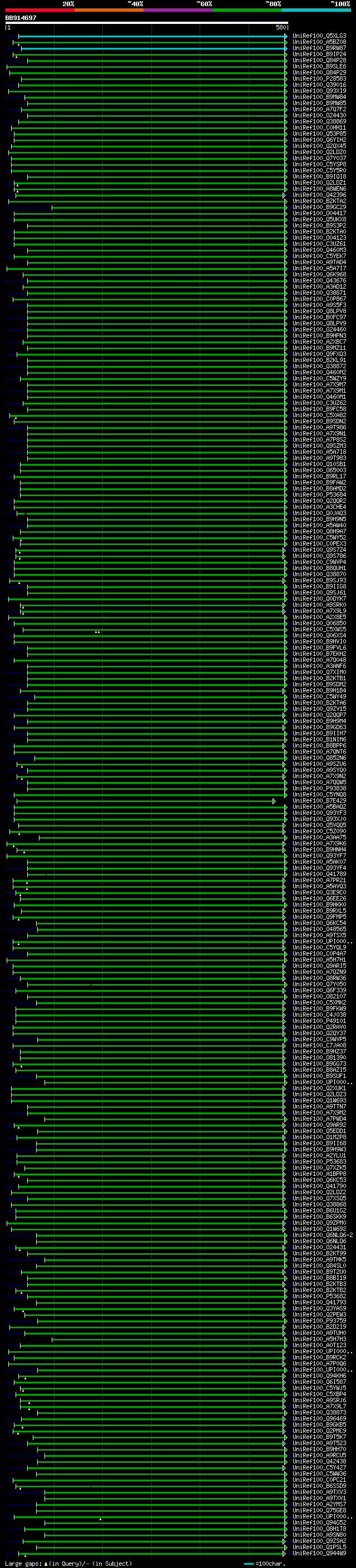Click UniRef100_Q53P85 label

[319, 134]
